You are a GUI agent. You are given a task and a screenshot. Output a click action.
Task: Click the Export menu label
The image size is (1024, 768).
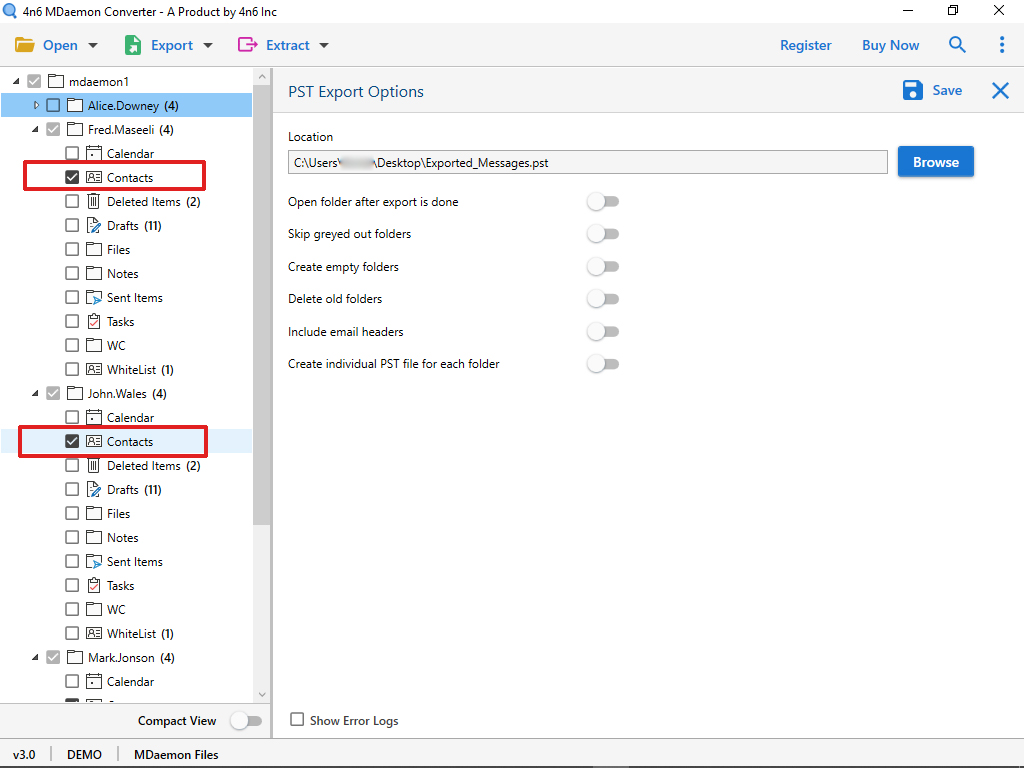point(172,45)
